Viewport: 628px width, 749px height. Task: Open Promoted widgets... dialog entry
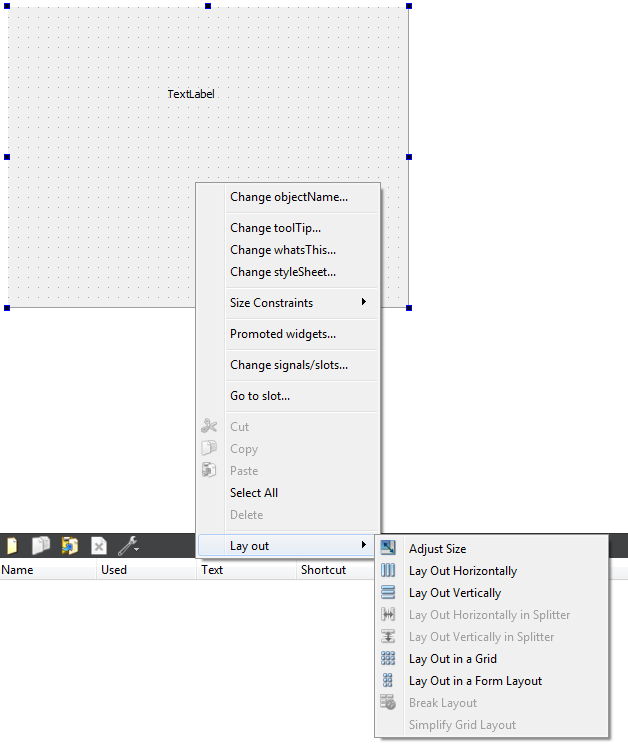click(283, 334)
